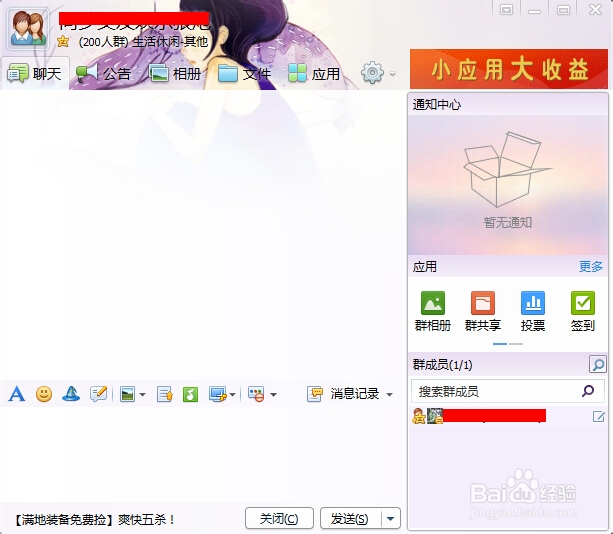Viewport: 613px width, 534px height.
Task: Click the first apps page indicator dash
Action: pyautogui.click(x=500, y=344)
